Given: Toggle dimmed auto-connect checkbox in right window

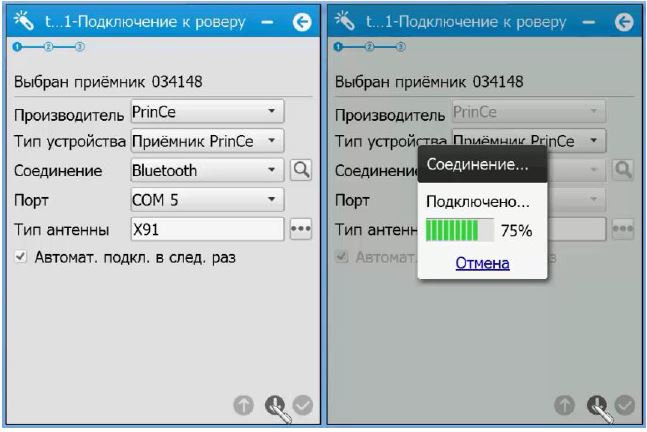Looking at the screenshot, I should 342,257.
